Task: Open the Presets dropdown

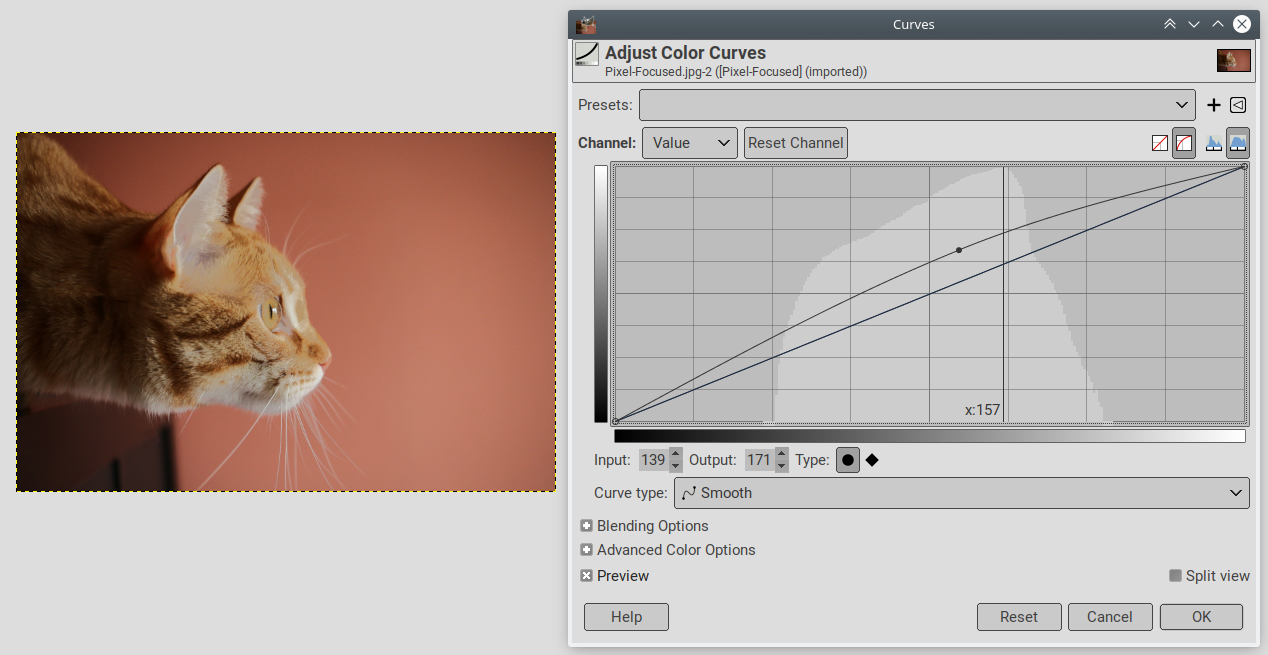Action: coord(917,105)
